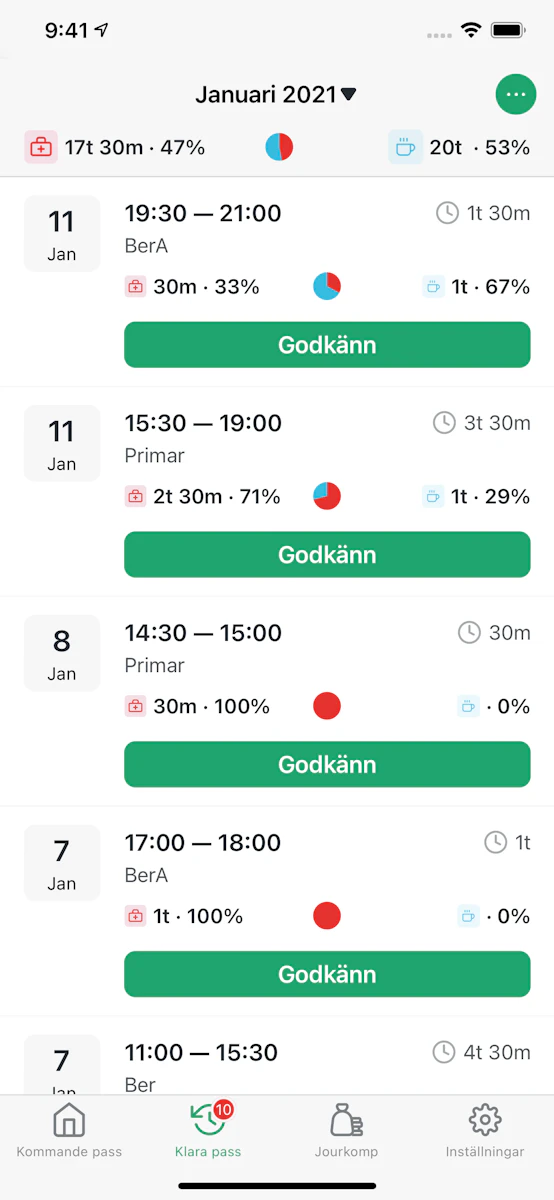The width and height of the screenshot is (554, 1200).
Task: Open the Klara pass tab
Action: (x=208, y=1131)
